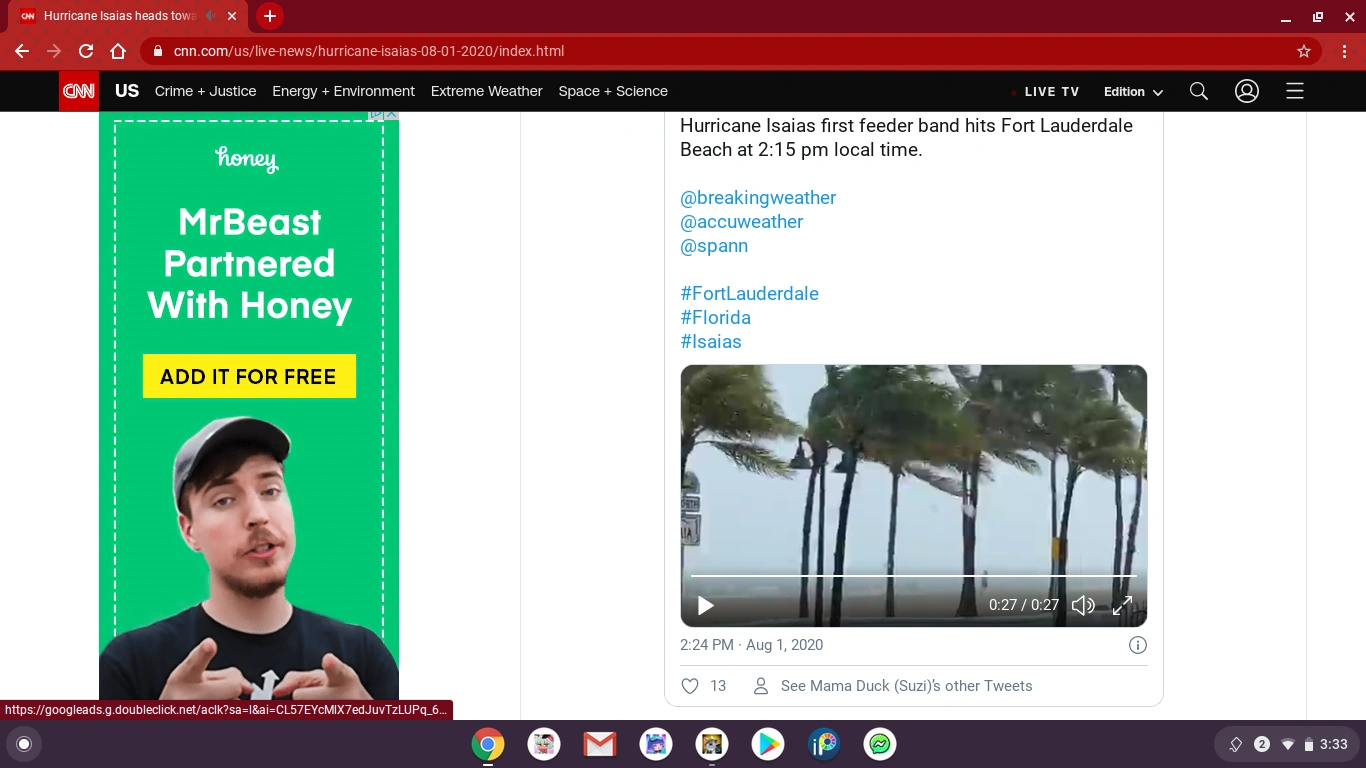Go forward with the browser forward arrow
Screen dimensions: 1366x768
54,51
